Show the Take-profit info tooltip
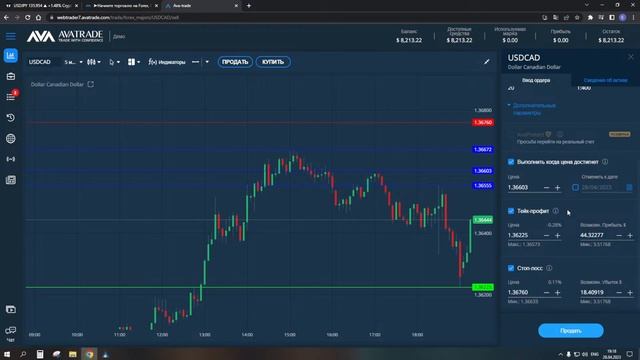This screenshot has width=640, height=360. [556, 211]
